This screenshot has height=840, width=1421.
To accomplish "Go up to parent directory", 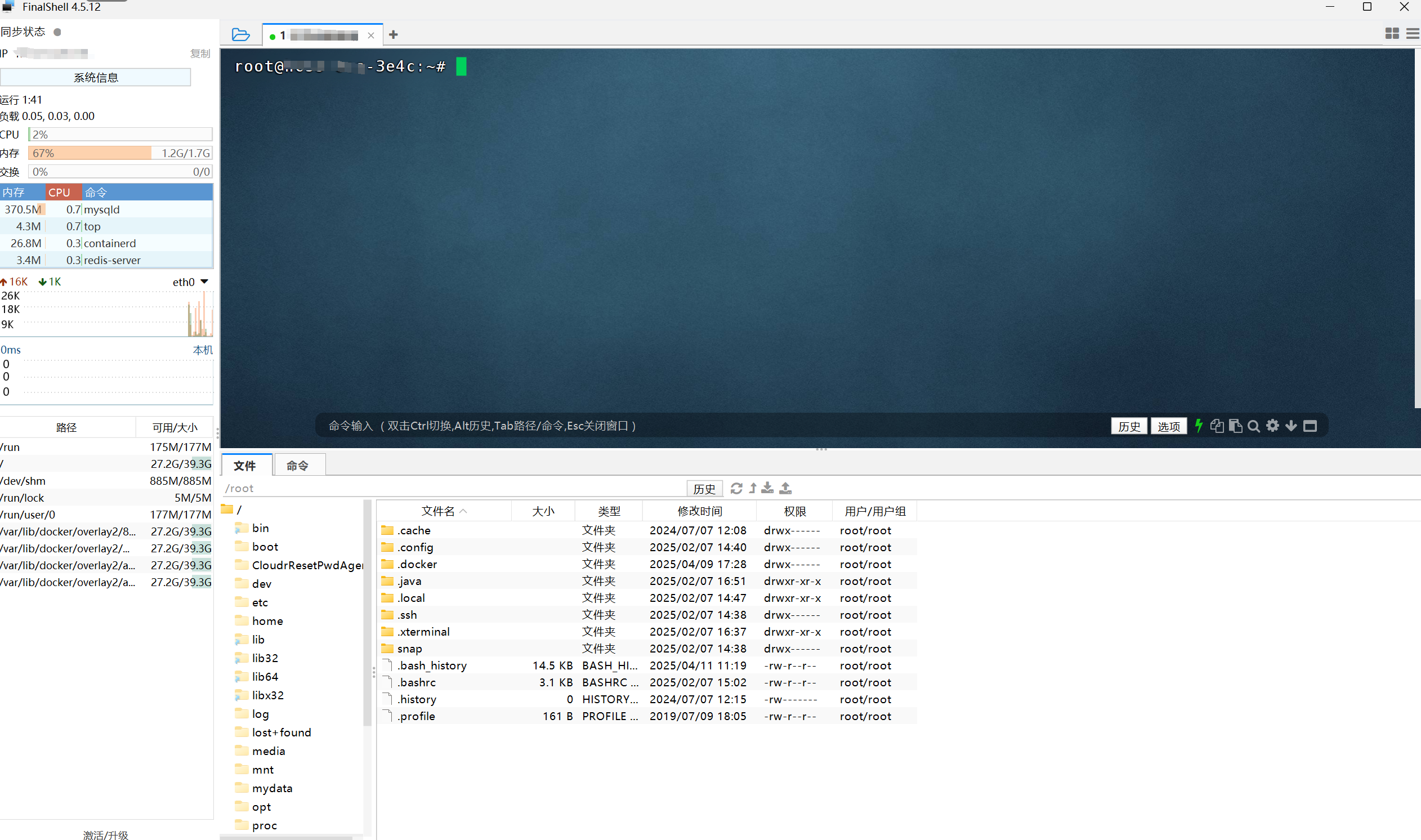I will [752, 488].
